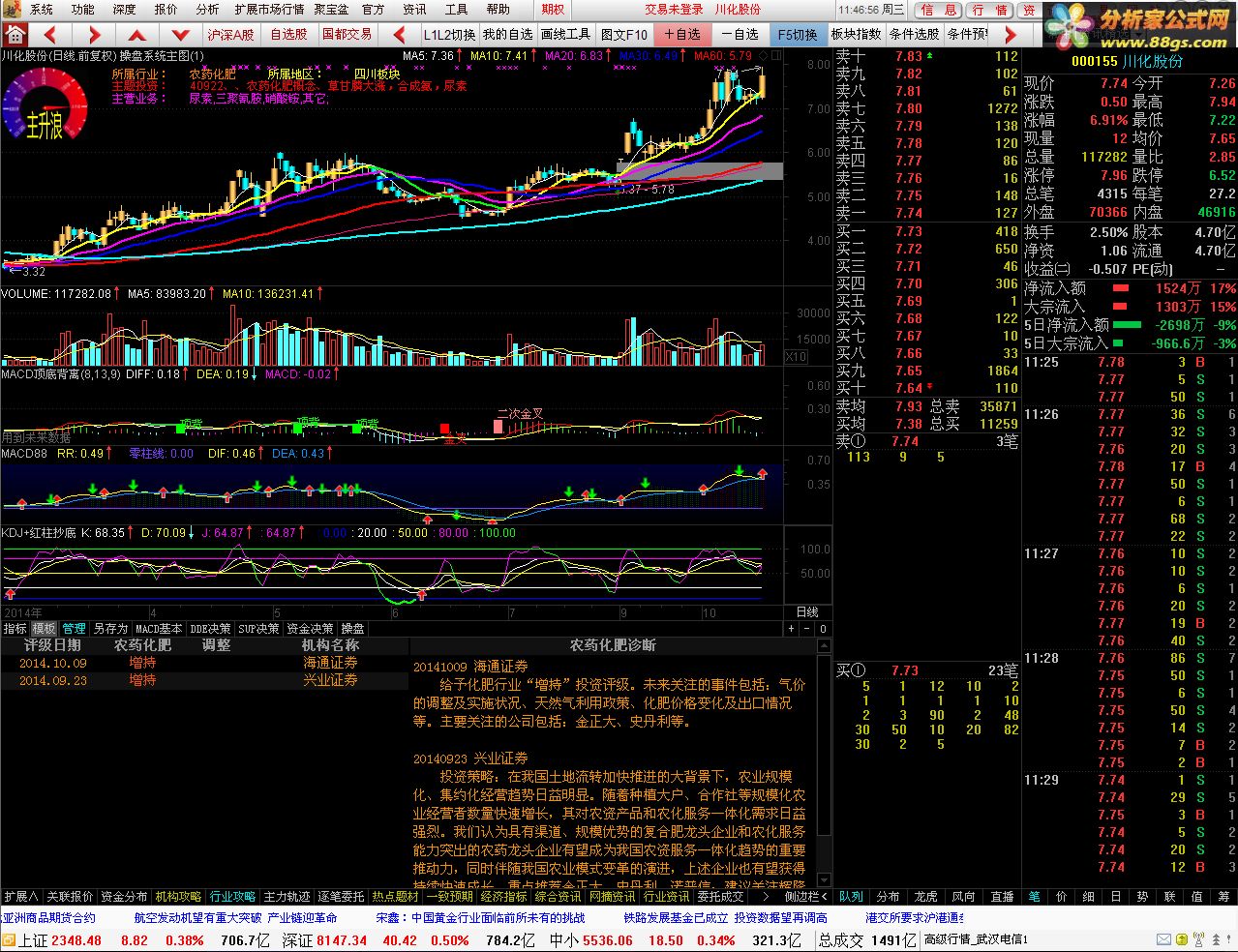Click the red up arrow icon
The width and height of the screenshot is (1238, 952).
(136, 35)
